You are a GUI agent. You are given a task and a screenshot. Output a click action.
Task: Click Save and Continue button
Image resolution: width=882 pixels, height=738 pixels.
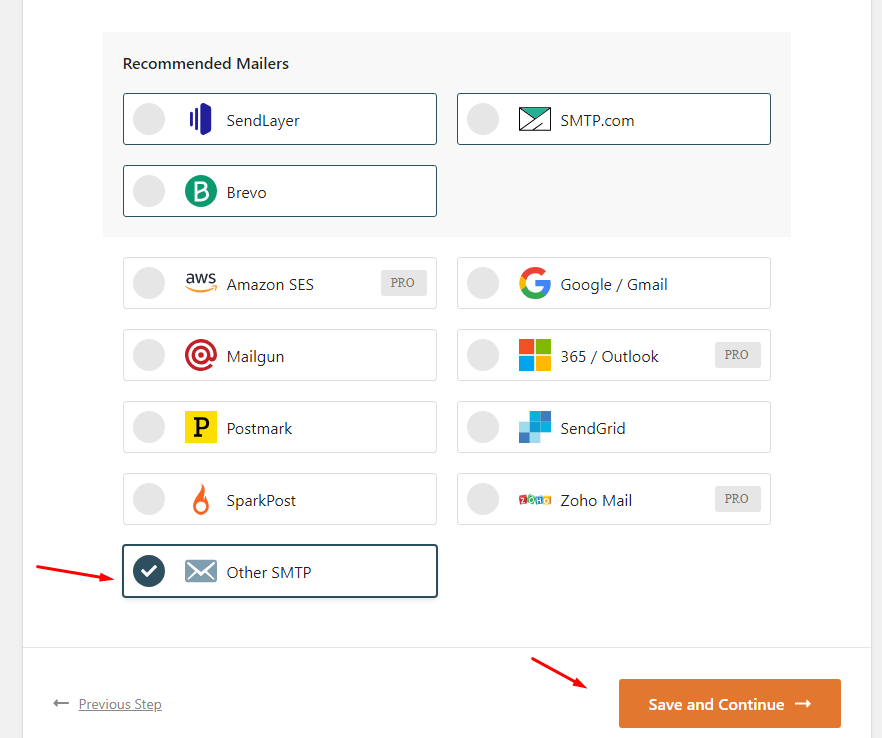[x=730, y=703]
